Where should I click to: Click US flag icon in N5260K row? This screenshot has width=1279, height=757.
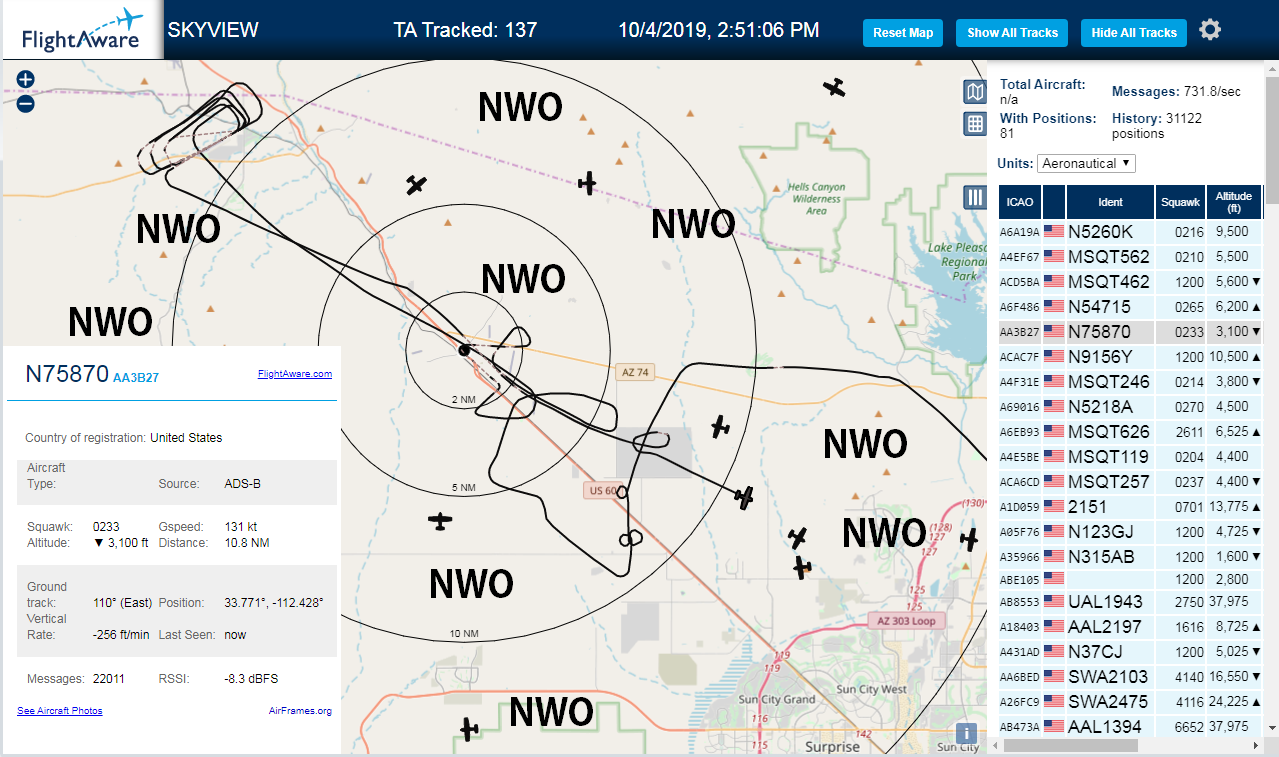pyautogui.click(x=1054, y=231)
